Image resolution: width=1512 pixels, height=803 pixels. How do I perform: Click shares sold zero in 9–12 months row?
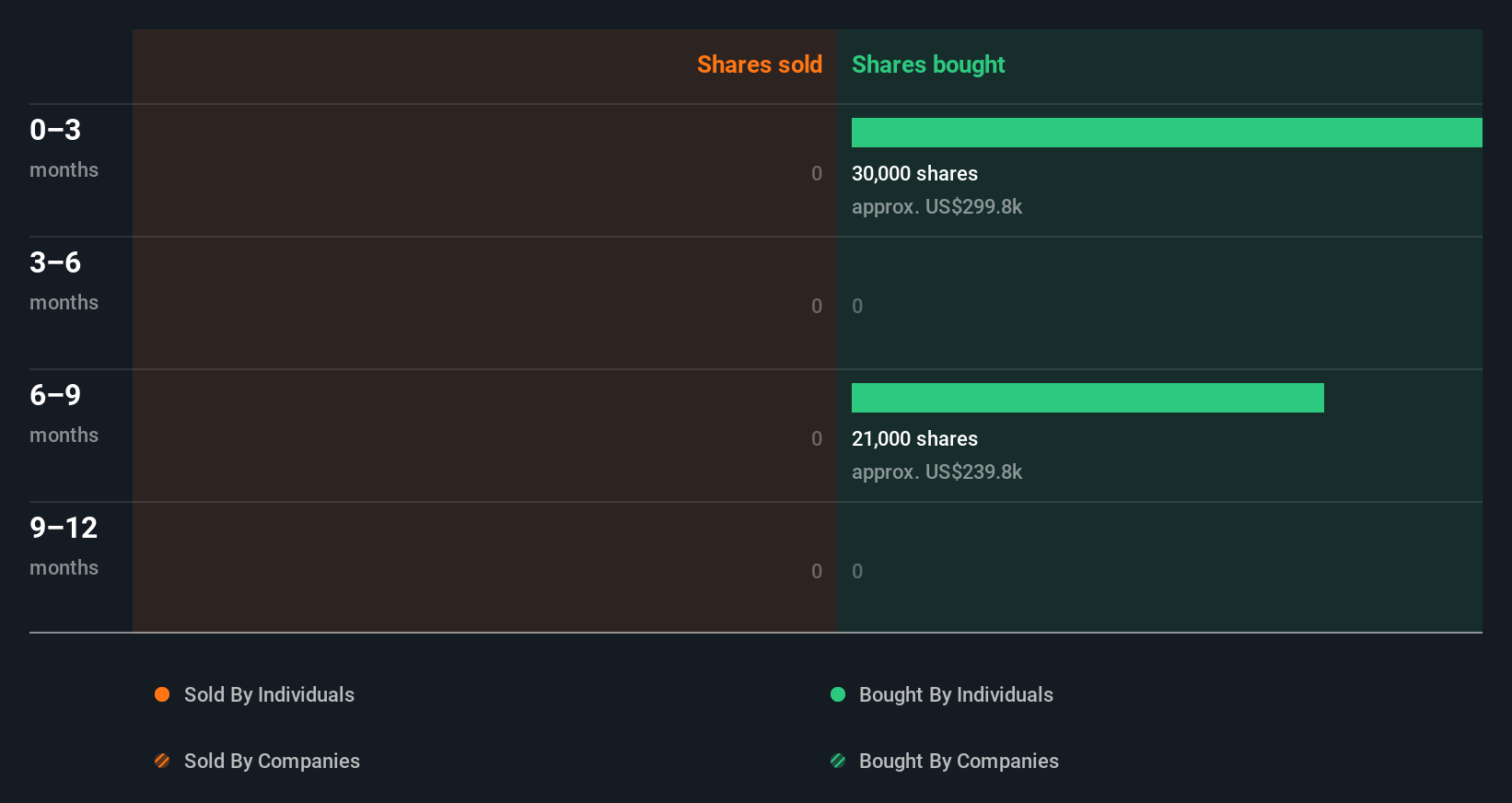[817, 571]
